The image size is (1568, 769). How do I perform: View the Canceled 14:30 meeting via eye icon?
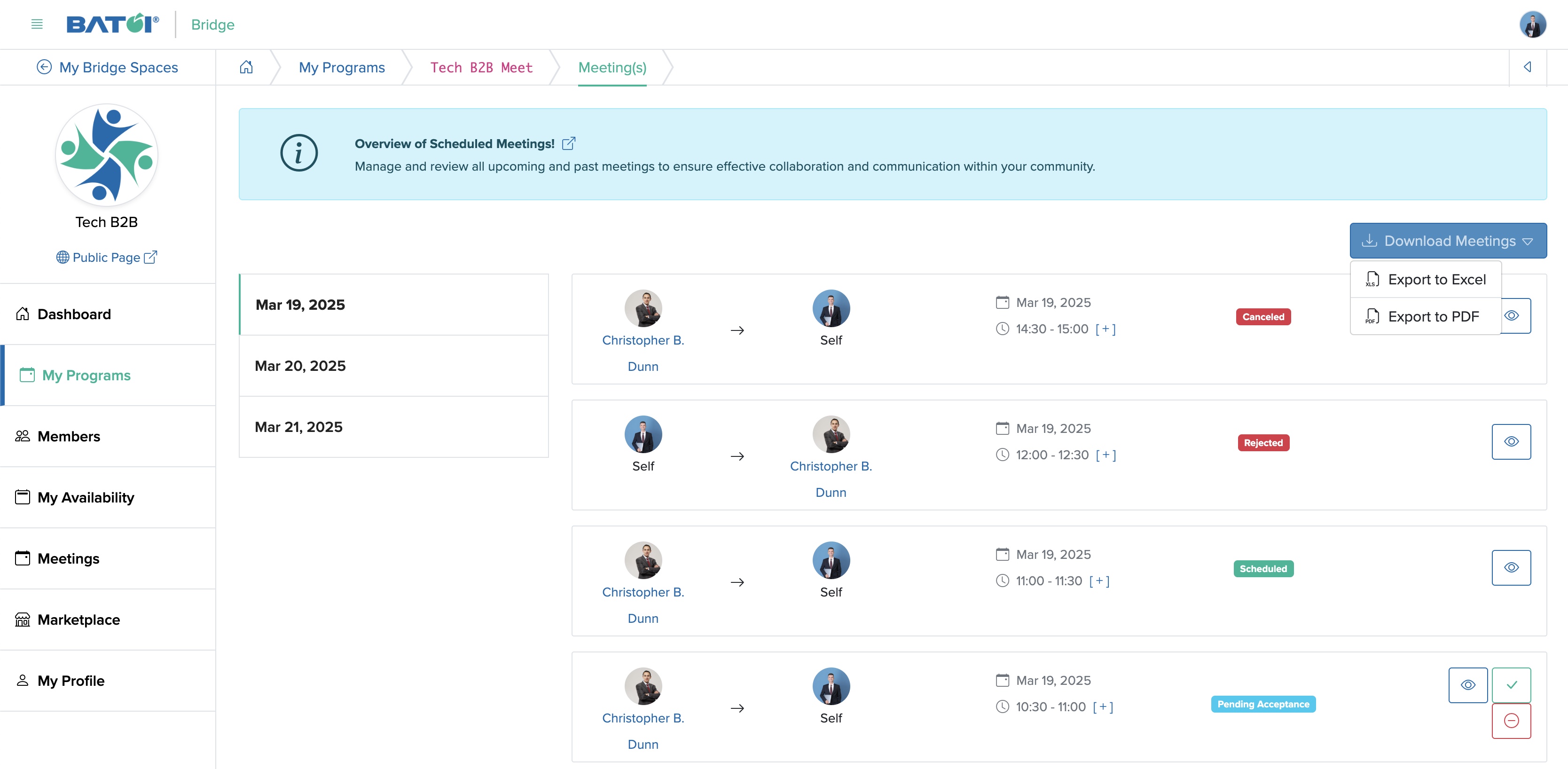[1515, 315]
